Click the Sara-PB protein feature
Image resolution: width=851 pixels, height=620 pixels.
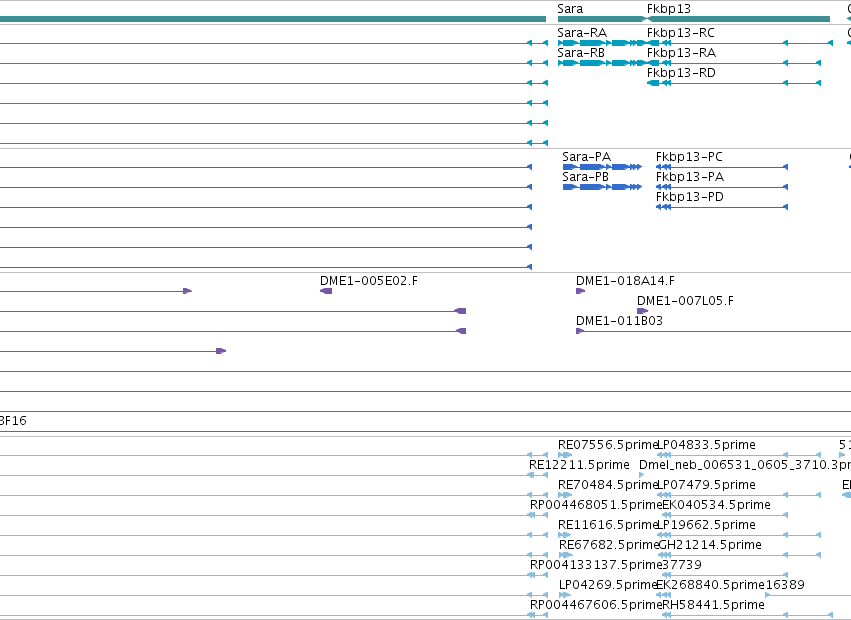586,177
